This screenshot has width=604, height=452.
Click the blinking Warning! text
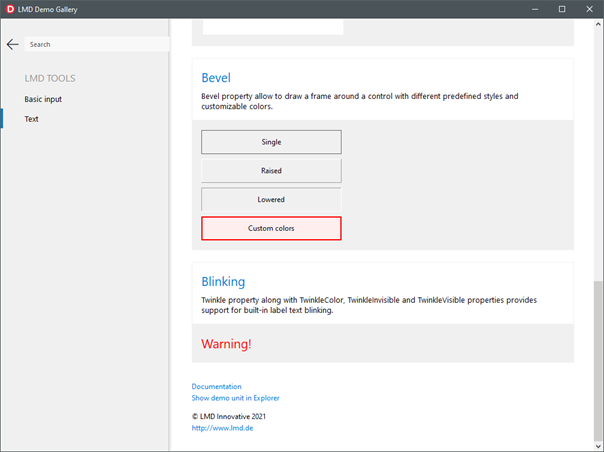point(226,344)
